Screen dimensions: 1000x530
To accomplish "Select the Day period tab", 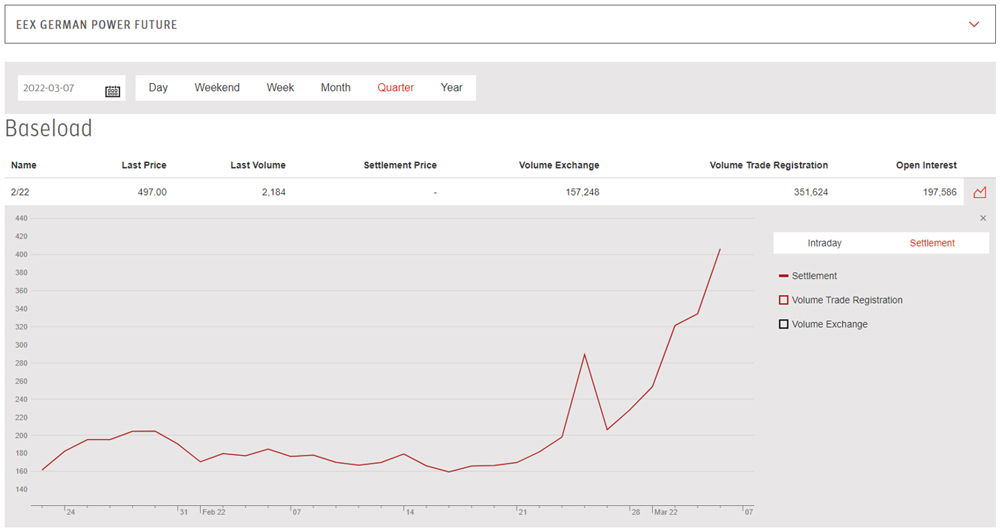I will [158, 88].
